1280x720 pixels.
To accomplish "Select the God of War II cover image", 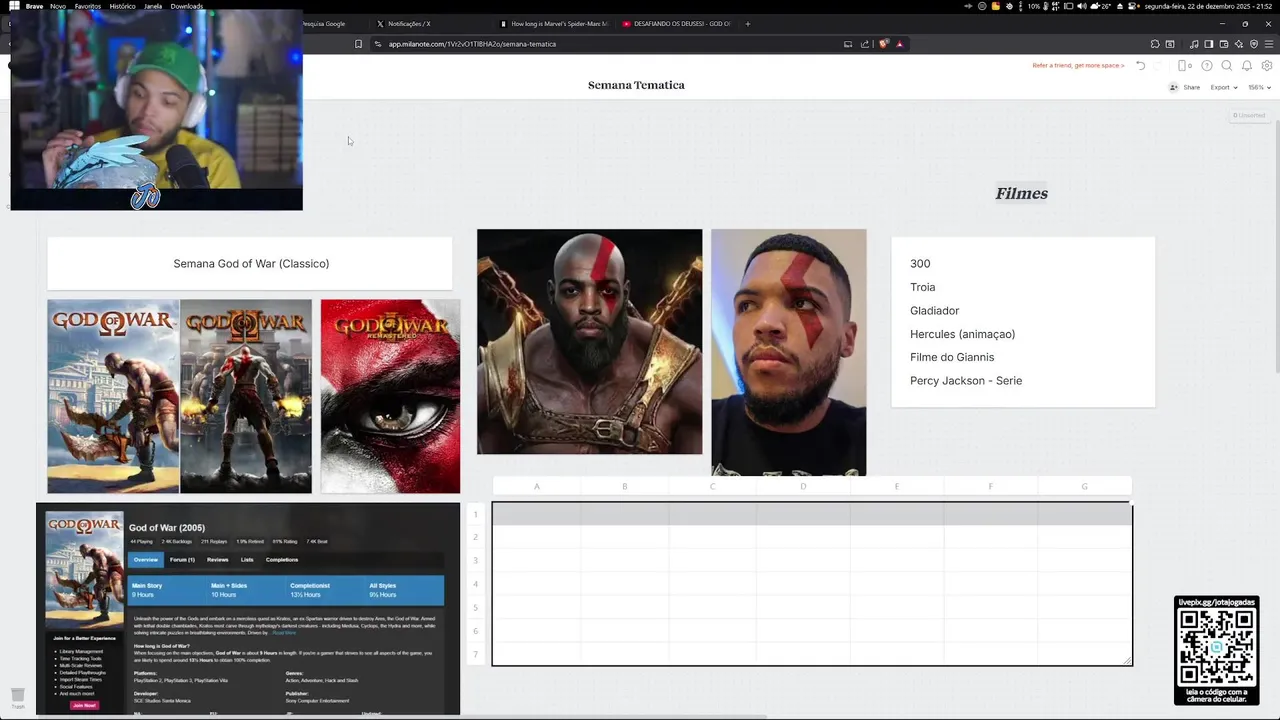I will tap(246, 396).
